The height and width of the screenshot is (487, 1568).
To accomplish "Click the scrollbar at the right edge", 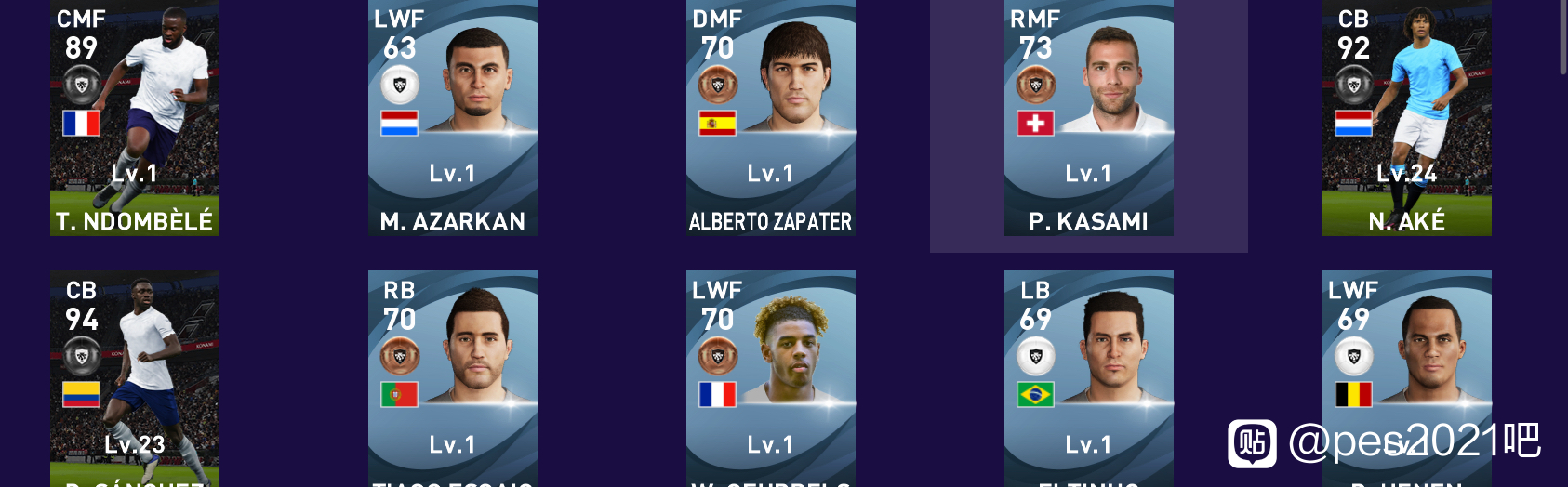I will [x=1563, y=35].
